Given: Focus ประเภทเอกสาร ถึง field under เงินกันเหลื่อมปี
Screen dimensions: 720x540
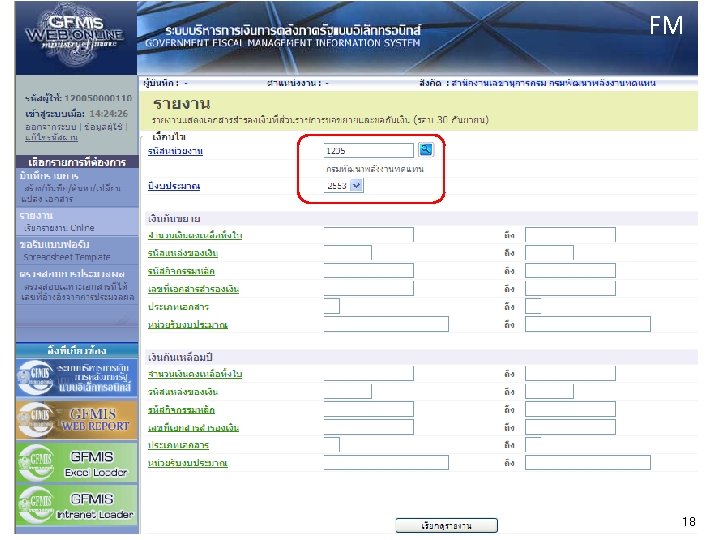Looking at the screenshot, I should [533, 444].
